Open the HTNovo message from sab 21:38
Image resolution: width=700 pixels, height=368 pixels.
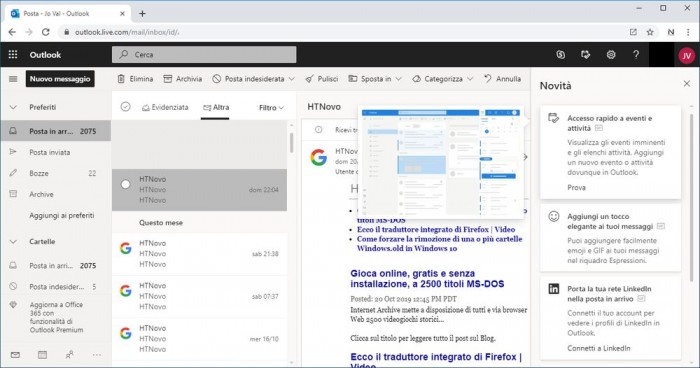pos(199,254)
